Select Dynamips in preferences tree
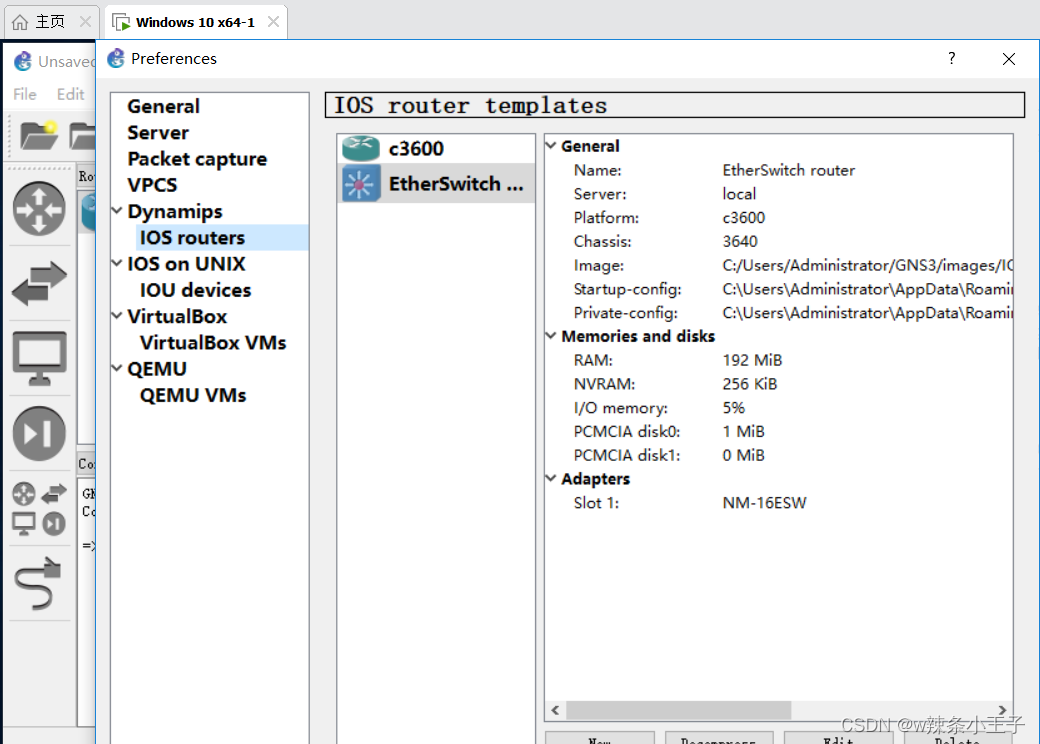 coord(175,212)
